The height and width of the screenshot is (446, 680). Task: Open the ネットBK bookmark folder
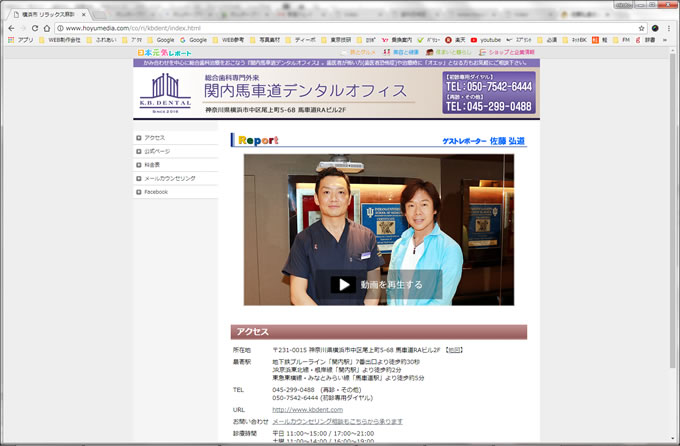(x=575, y=40)
